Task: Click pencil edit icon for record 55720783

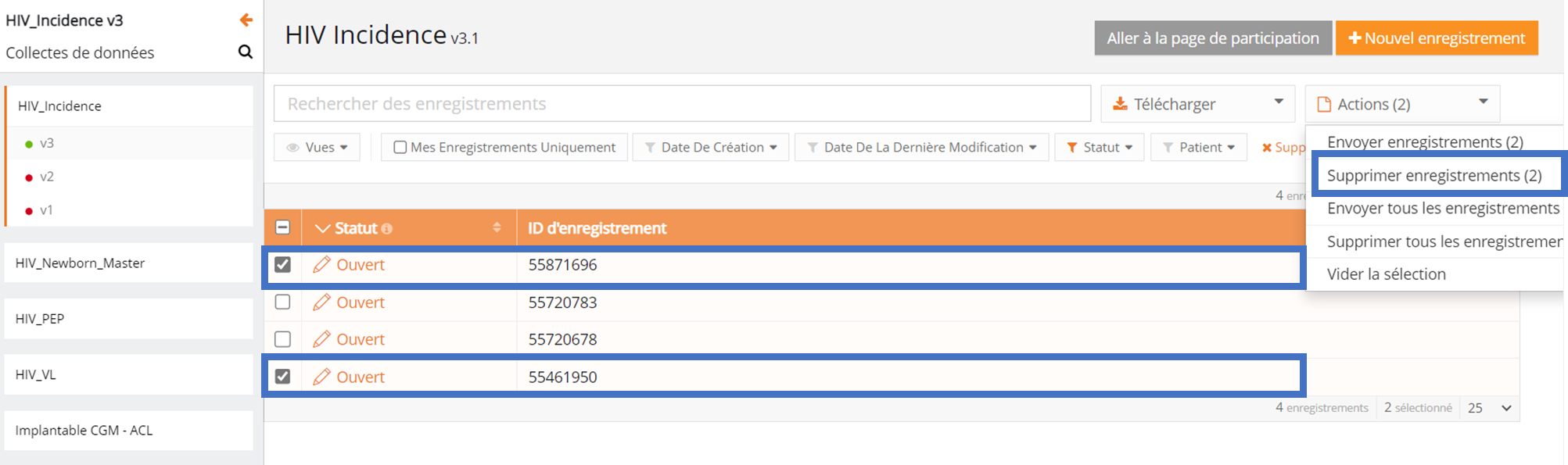Action: point(321,302)
